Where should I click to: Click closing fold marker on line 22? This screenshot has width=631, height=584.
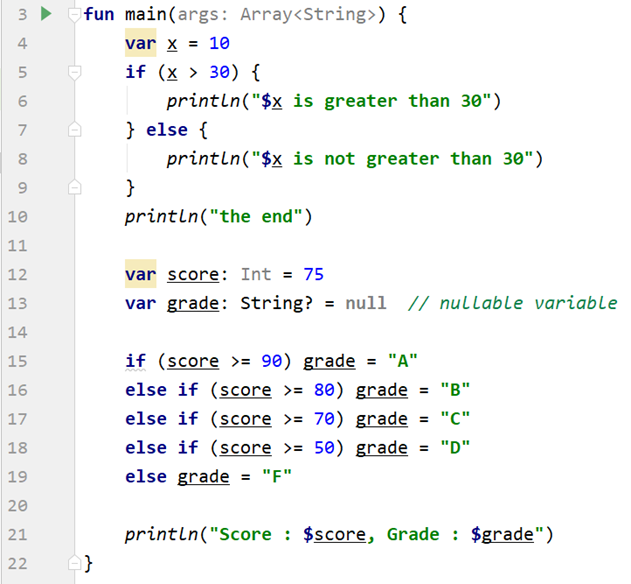click(73, 563)
